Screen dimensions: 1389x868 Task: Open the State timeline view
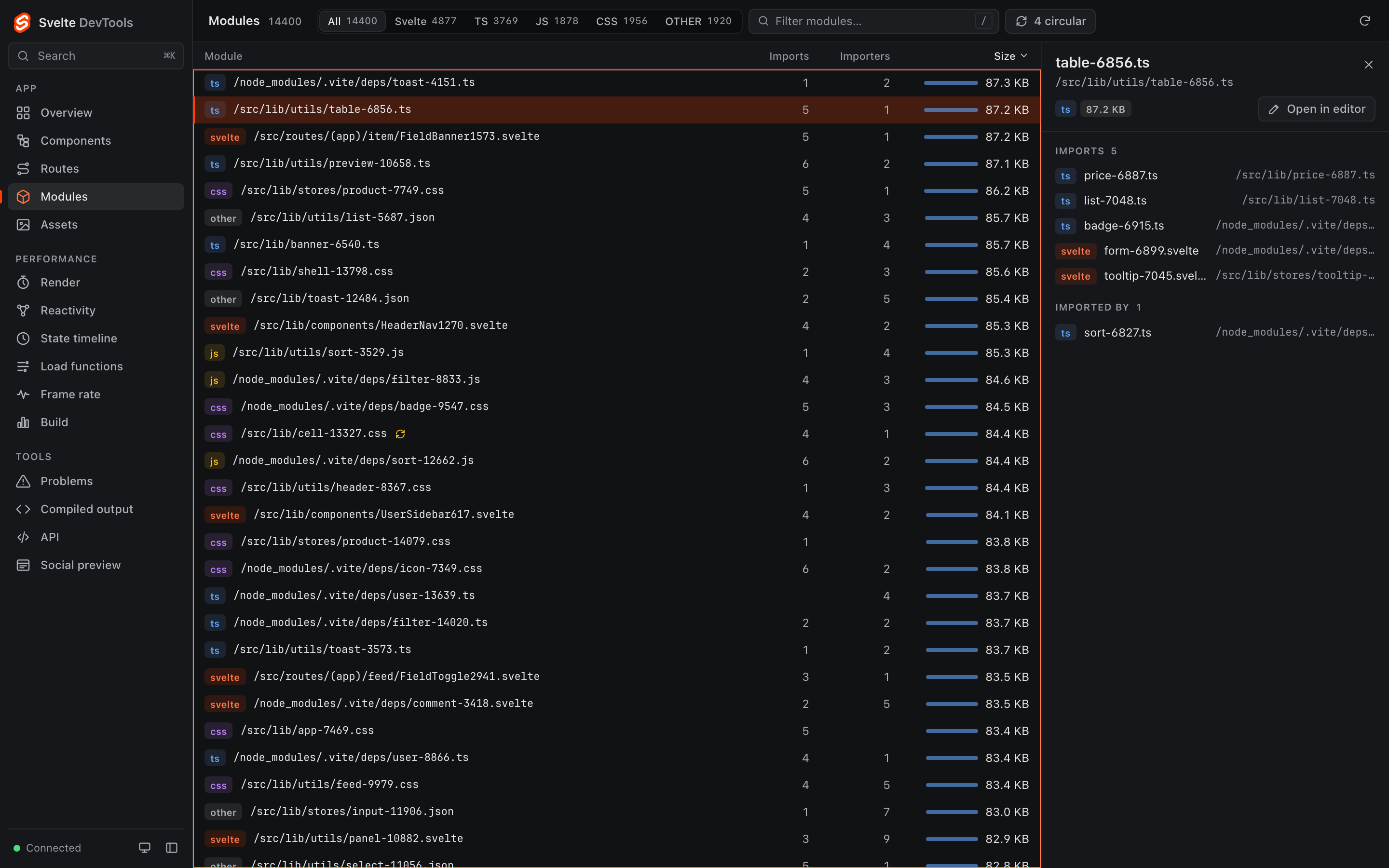click(96, 339)
